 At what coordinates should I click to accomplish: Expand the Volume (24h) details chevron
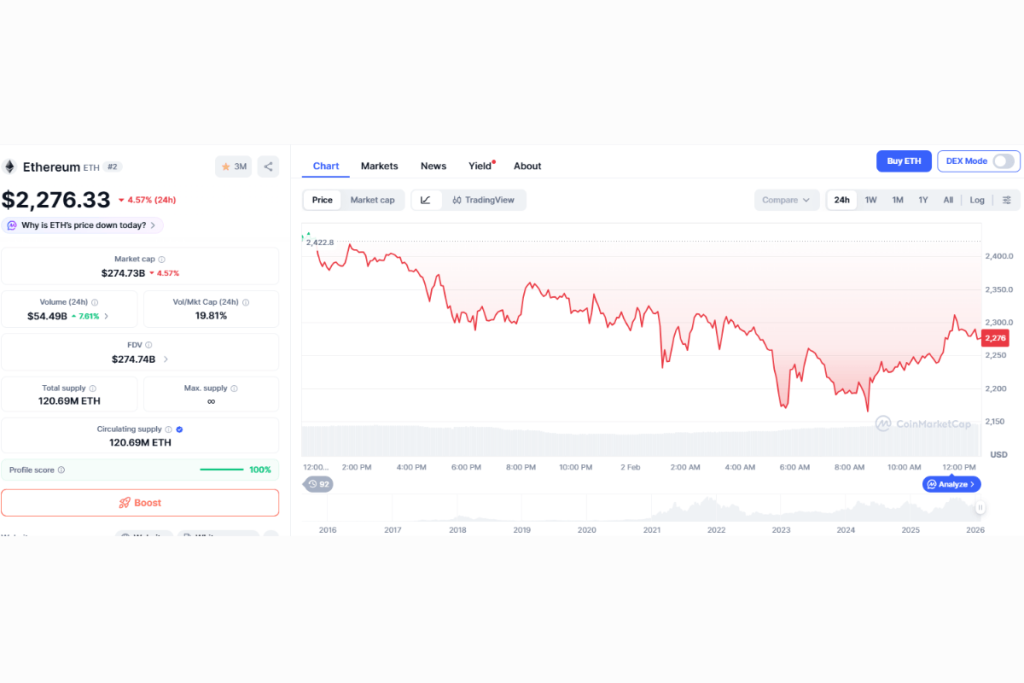click(106, 316)
